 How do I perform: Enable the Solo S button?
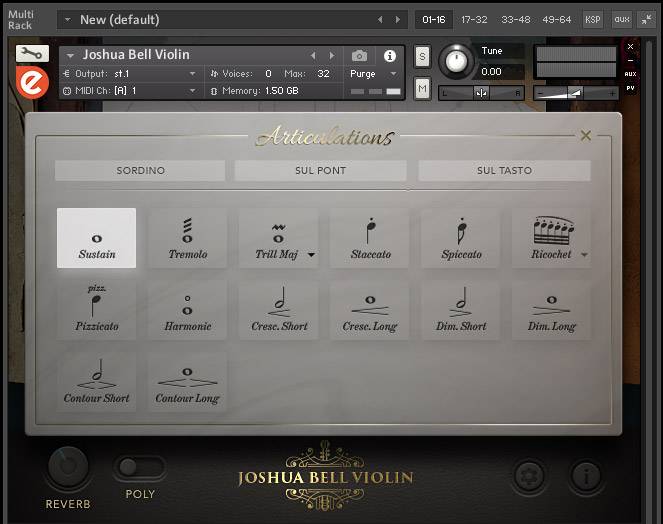[x=422, y=56]
